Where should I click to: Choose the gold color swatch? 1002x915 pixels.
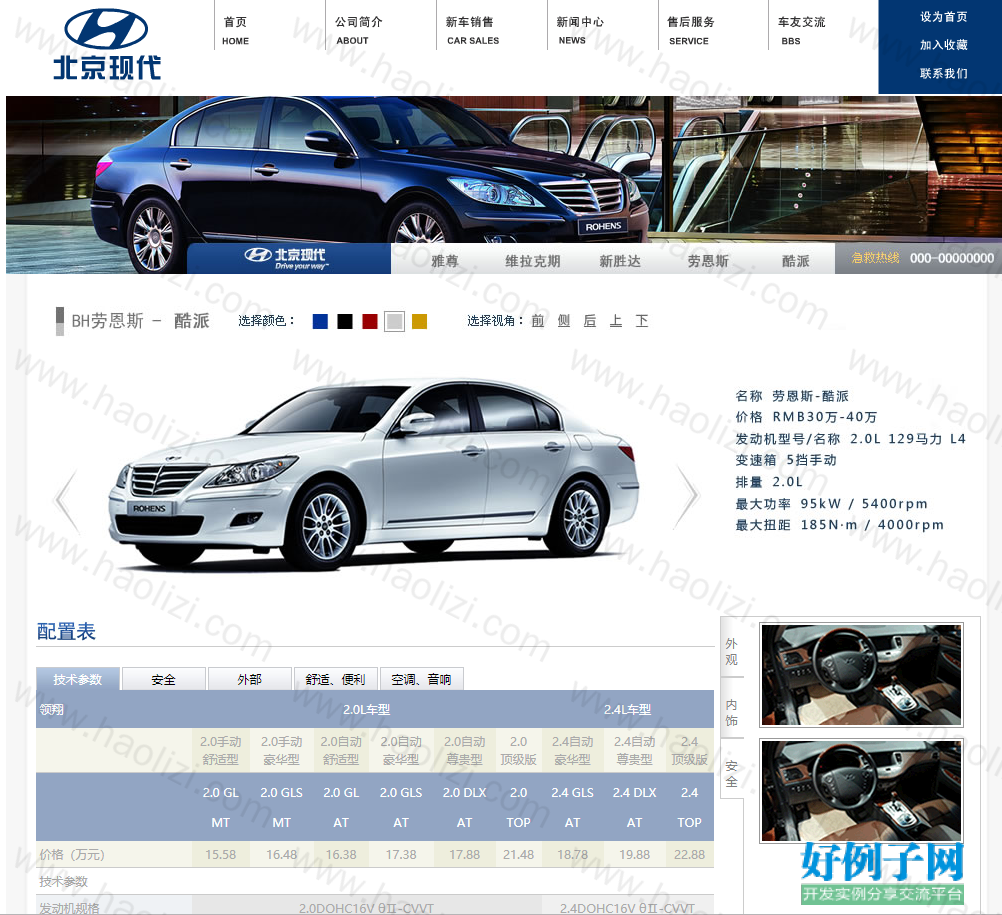point(419,321)
